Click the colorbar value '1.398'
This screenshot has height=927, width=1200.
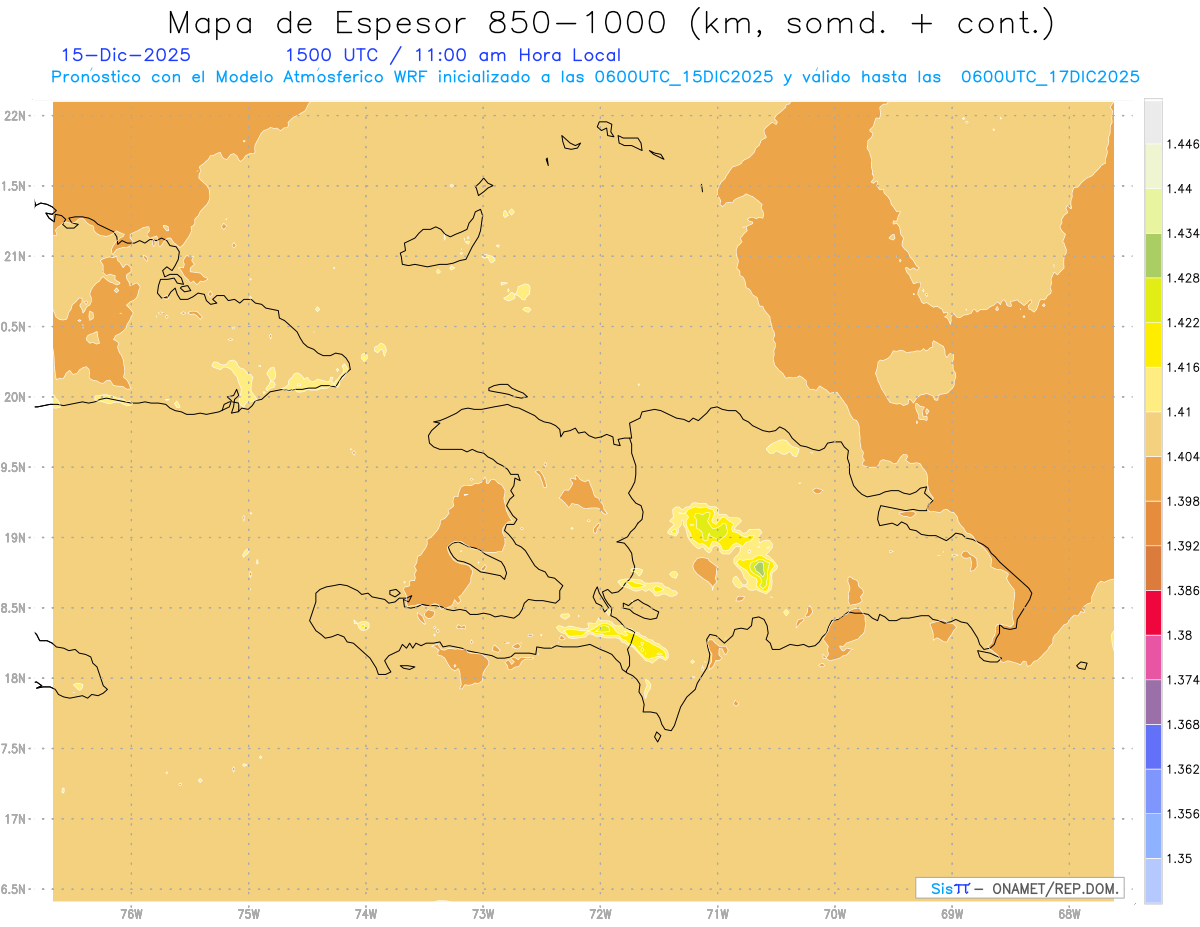point(1185,501)
